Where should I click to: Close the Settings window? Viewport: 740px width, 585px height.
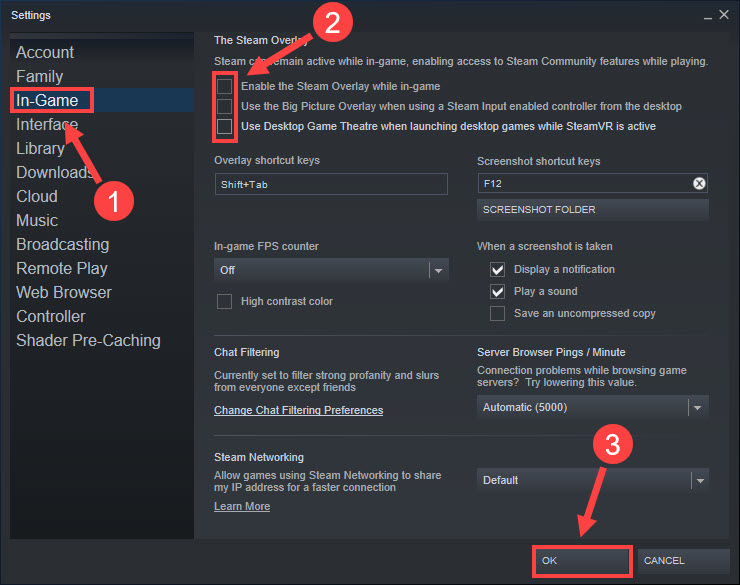tap(724, 15)
